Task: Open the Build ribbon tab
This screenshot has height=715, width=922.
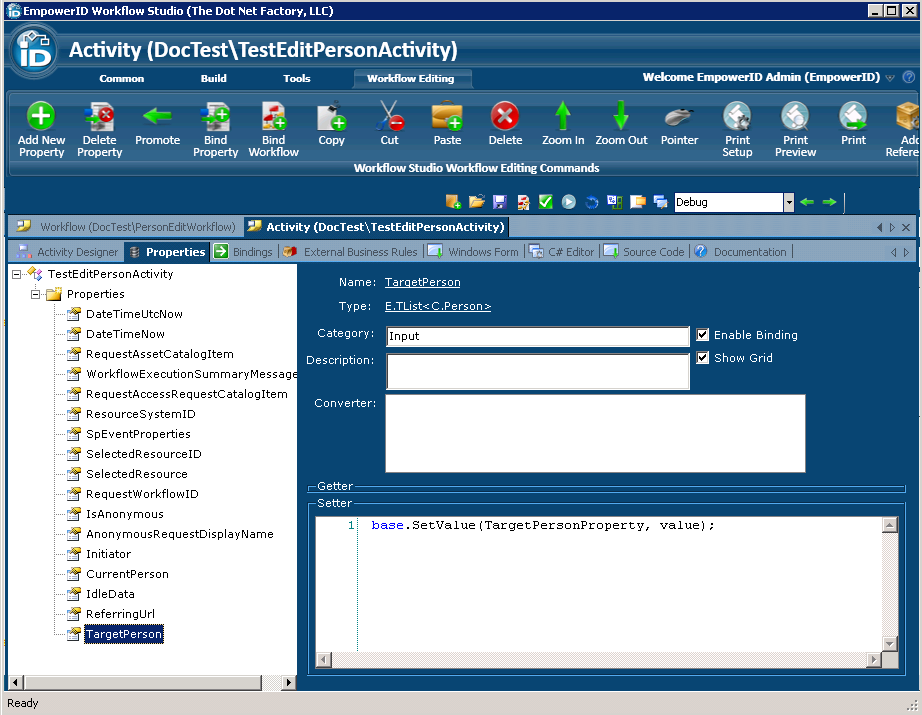Action: click(x=213, y=78)
